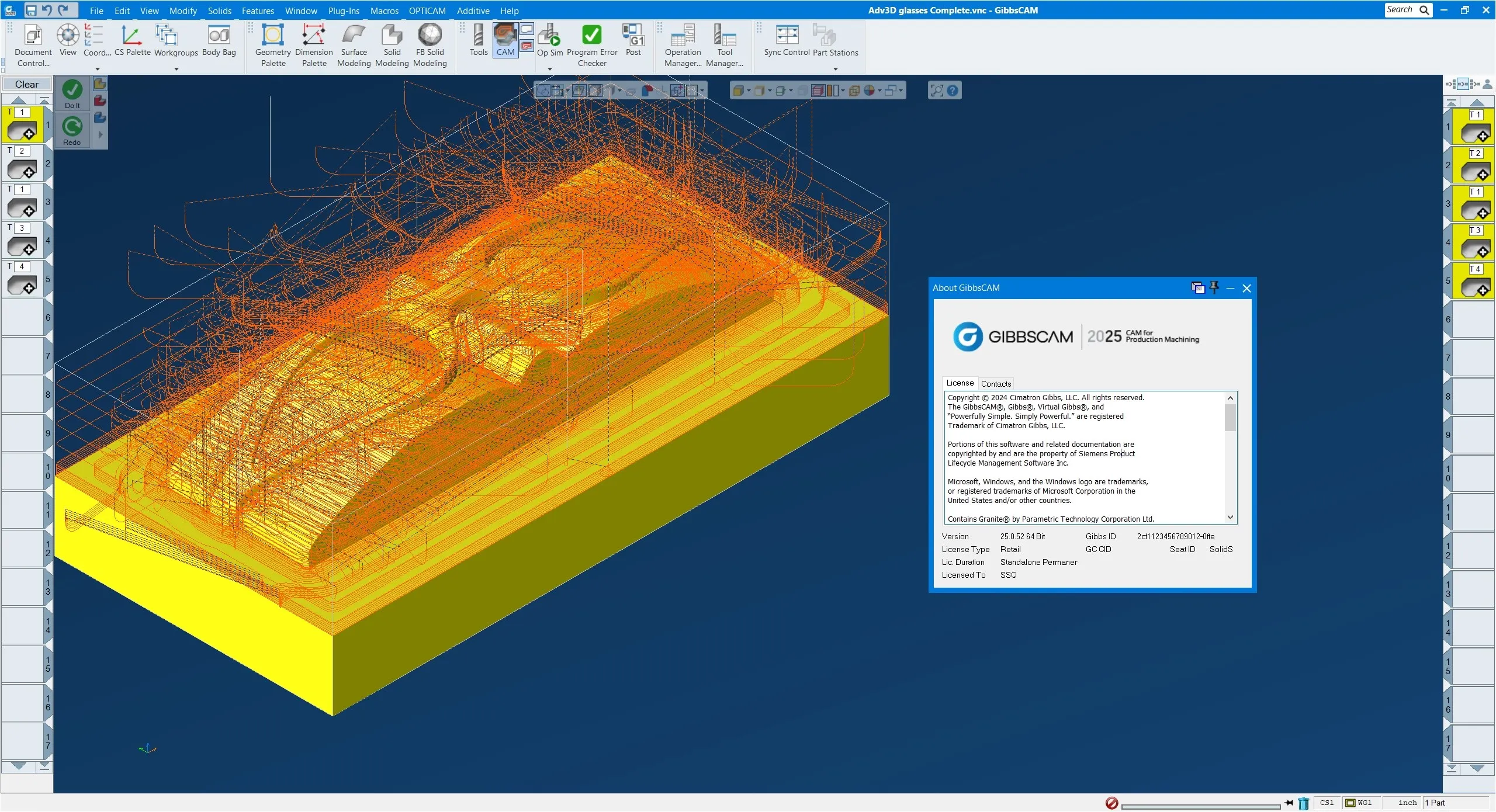Image resolution: width=1496 pixels, height=812 pixels.
Task: Click the trash can in status bar
Action: pos(1303,803)
